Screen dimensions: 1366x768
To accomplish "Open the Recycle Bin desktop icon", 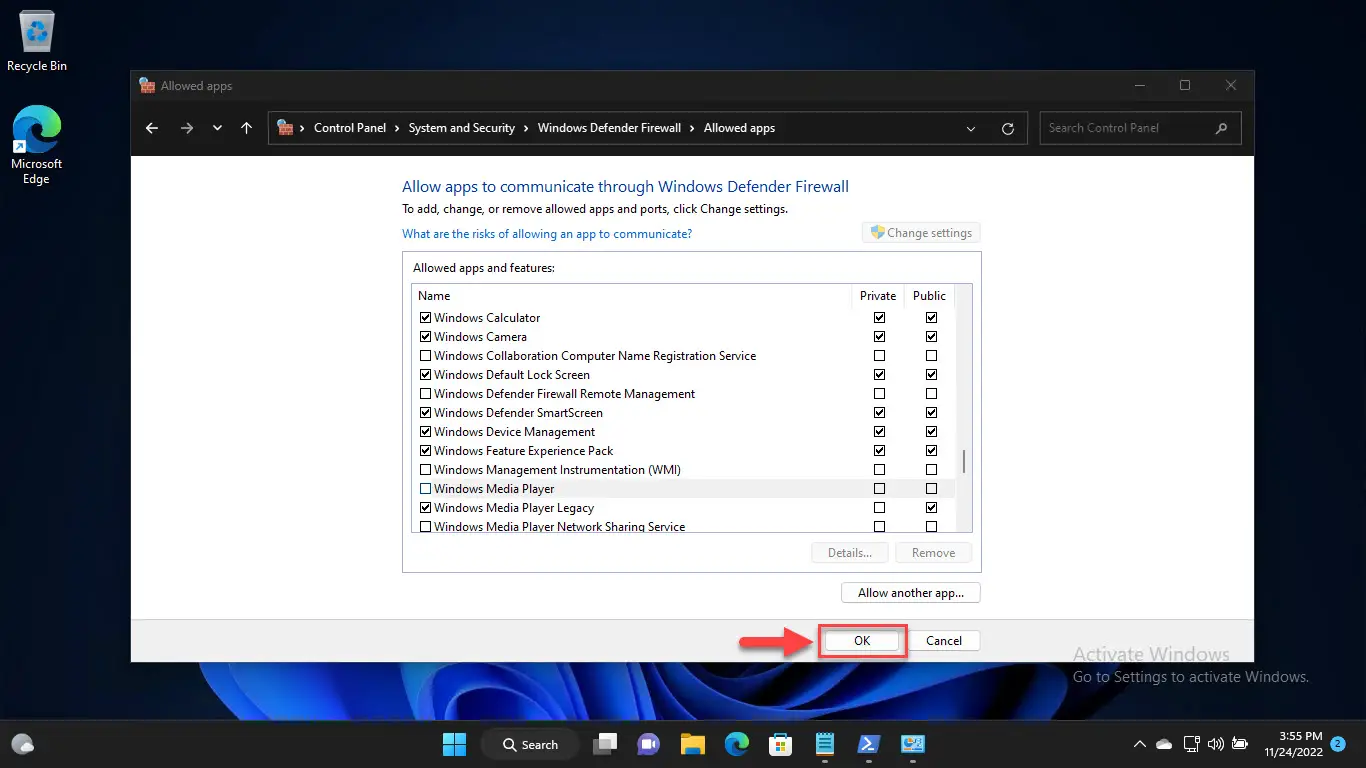I will coord(37,42).
